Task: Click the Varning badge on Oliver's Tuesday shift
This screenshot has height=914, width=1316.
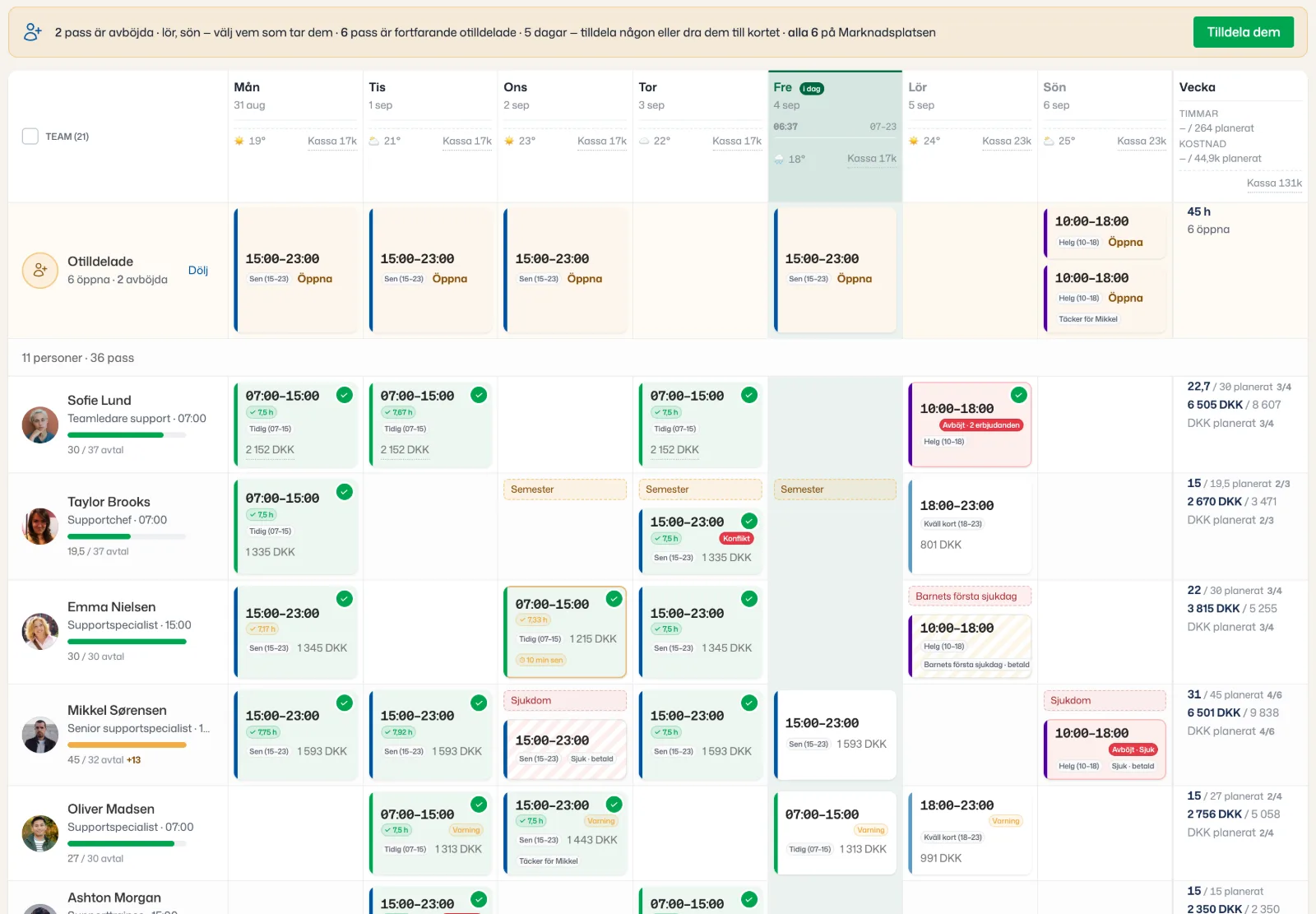Action: click(466, 830)
